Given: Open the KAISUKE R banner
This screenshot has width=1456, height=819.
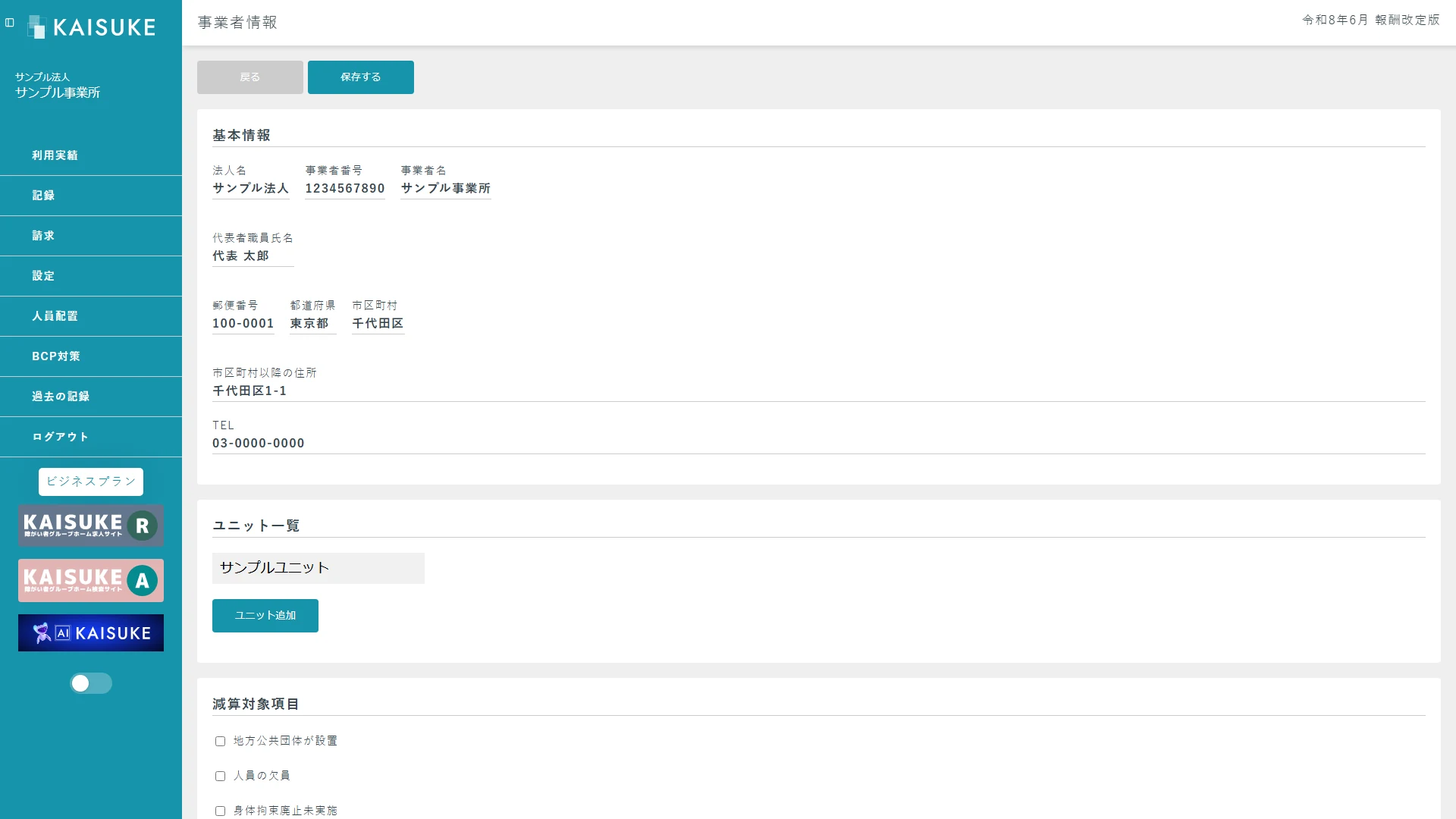Looking at the screenshot, I should [91, 526].
